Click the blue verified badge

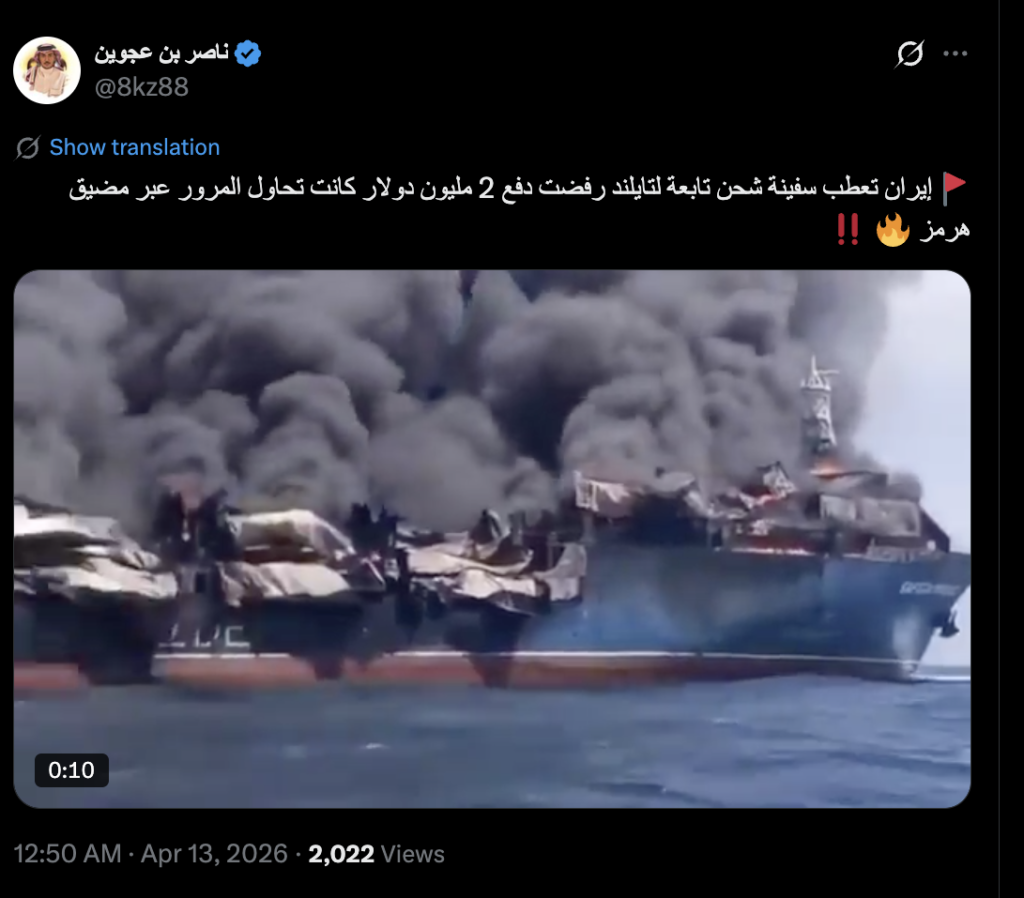248,53
